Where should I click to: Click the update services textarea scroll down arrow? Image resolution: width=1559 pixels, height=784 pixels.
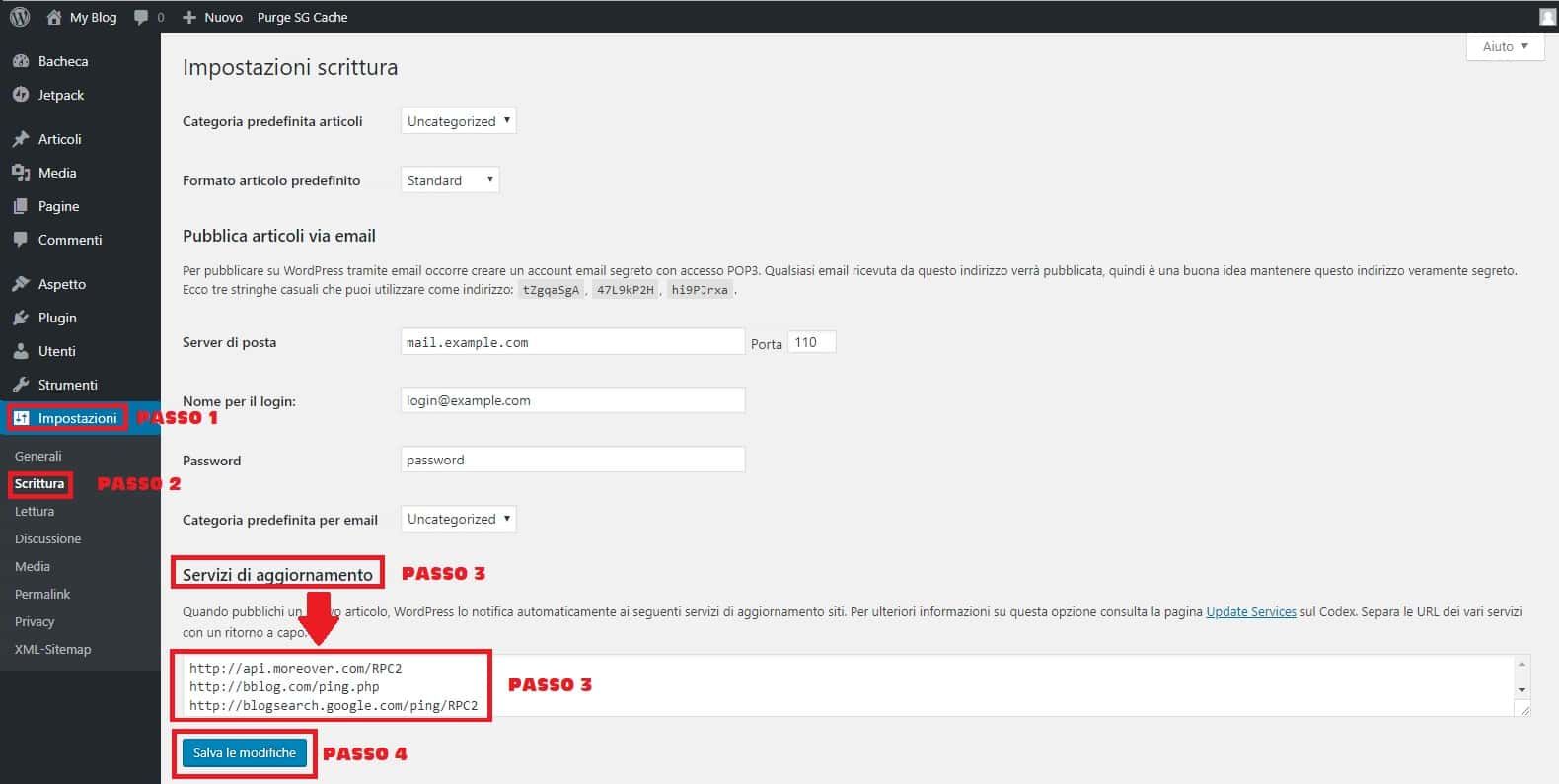pos(1522,689)
